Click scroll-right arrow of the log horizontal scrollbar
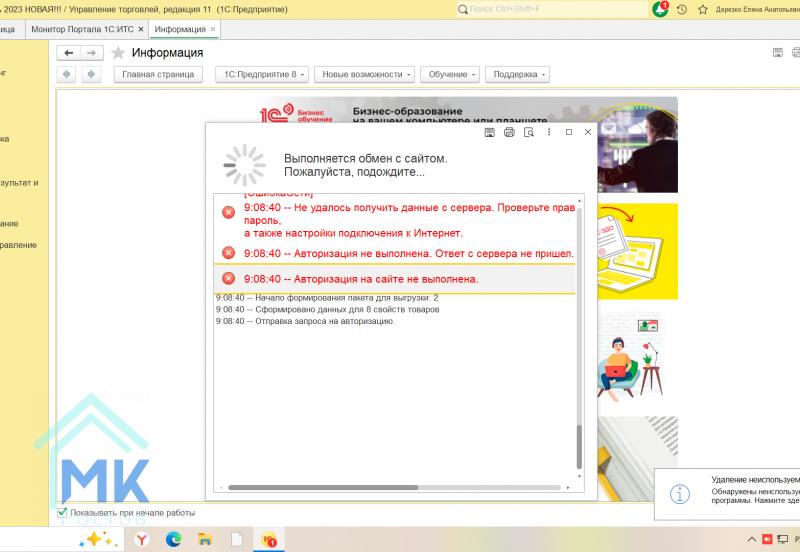 [x=568, y=488]
